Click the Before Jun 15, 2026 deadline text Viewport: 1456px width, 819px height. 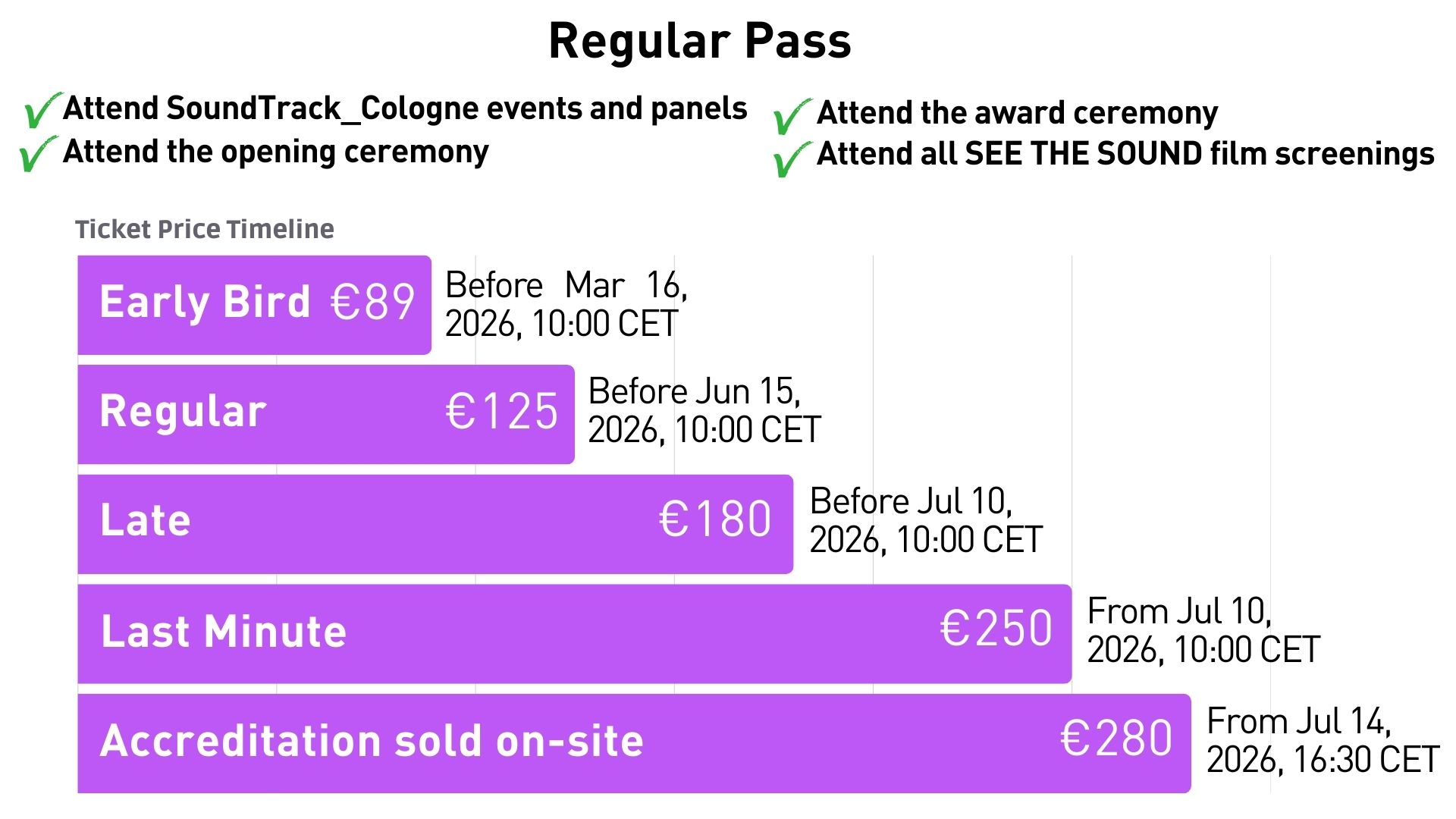(704, 411)
